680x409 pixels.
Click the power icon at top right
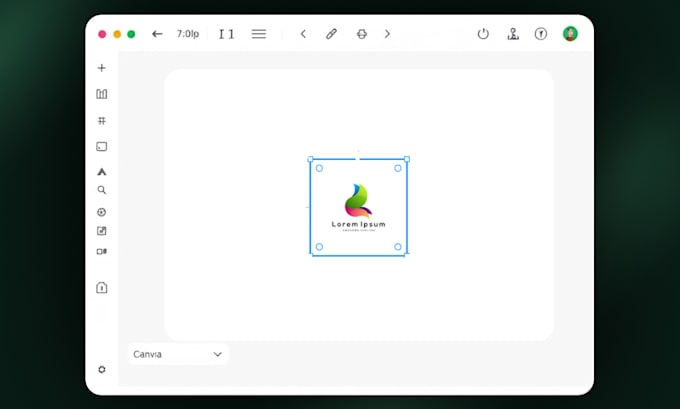tap(483, 34)
